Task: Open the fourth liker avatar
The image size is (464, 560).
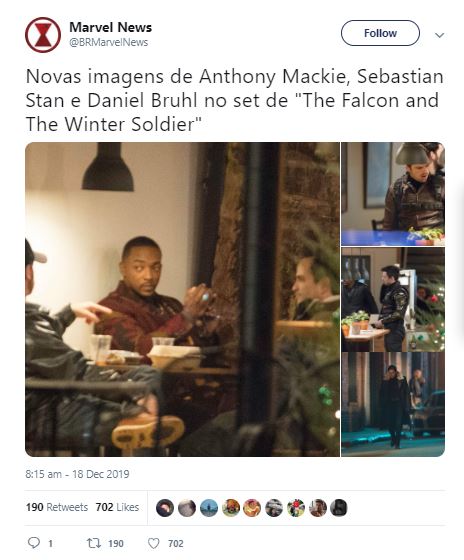Action: click(231, 508)
